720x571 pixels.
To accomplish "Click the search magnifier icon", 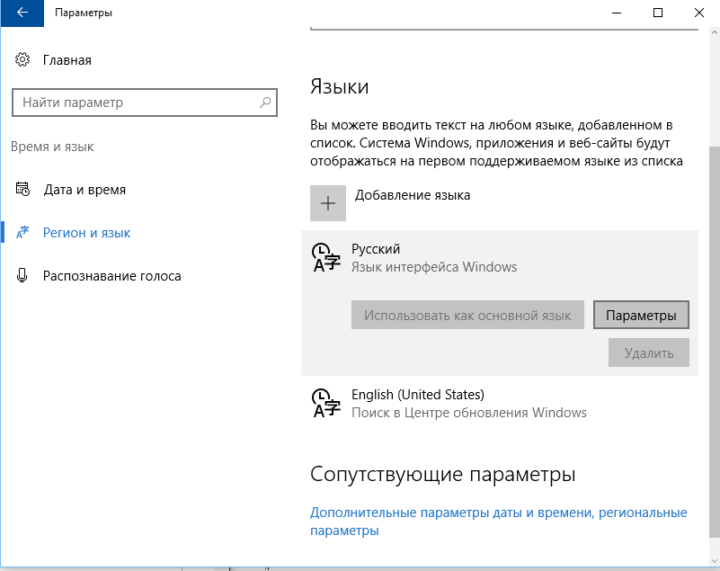I will pos(265,102).
